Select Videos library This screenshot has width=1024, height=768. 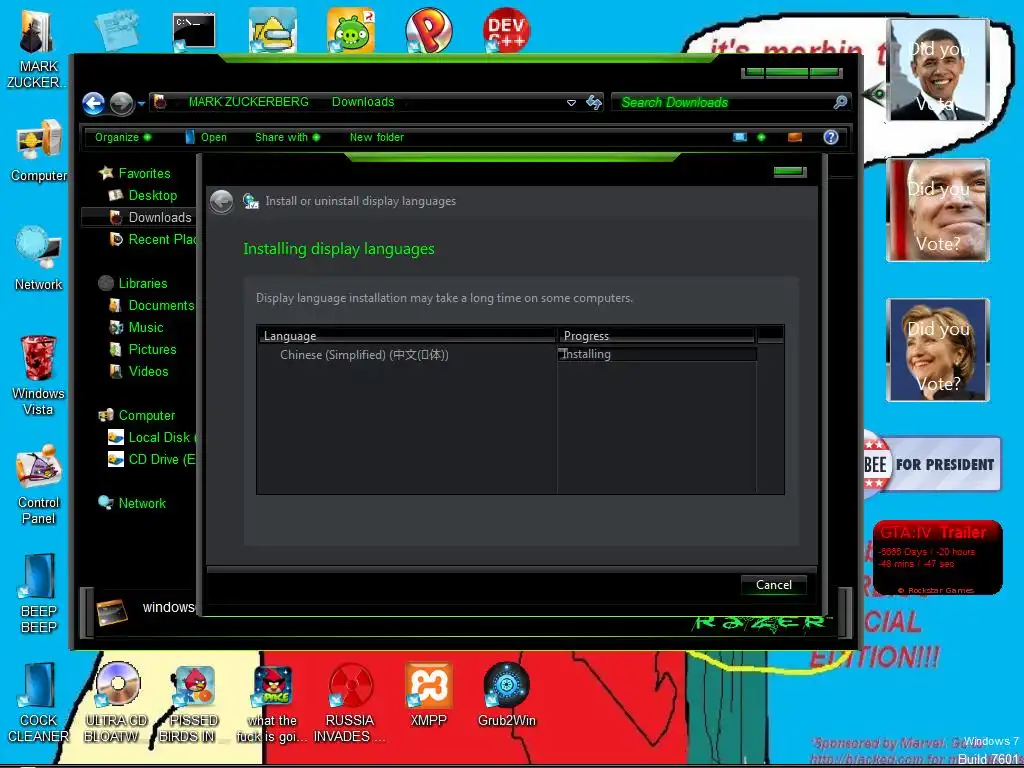(x=139, y=372)
